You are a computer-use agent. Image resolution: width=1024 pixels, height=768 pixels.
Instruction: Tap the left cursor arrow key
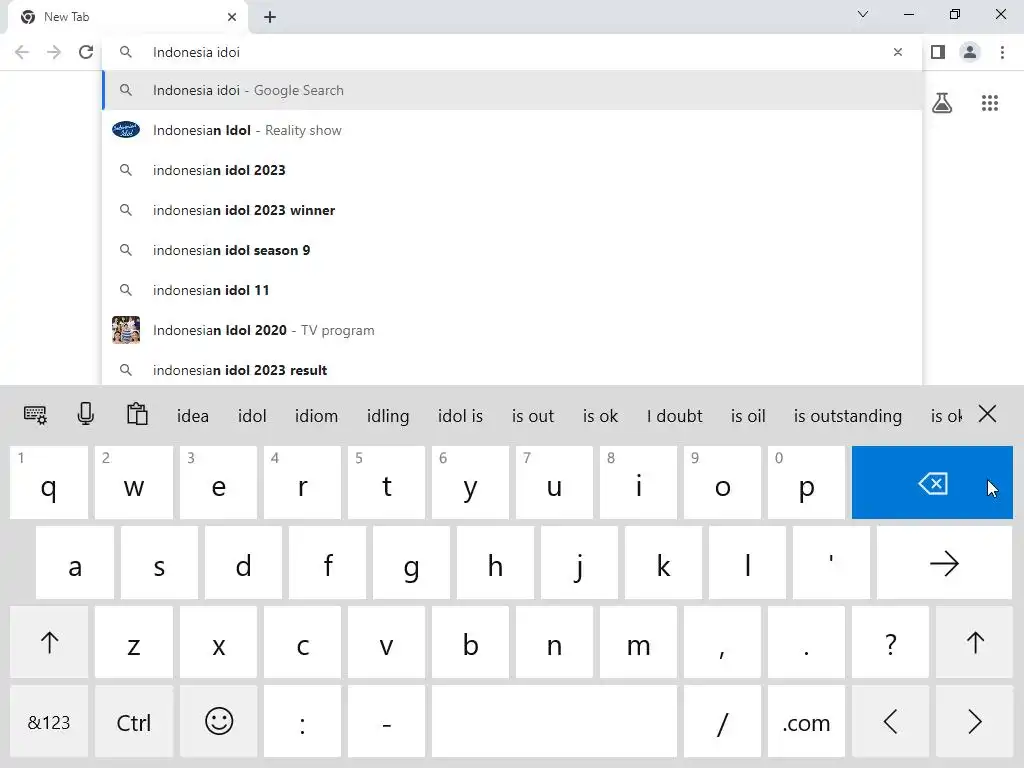890,722
